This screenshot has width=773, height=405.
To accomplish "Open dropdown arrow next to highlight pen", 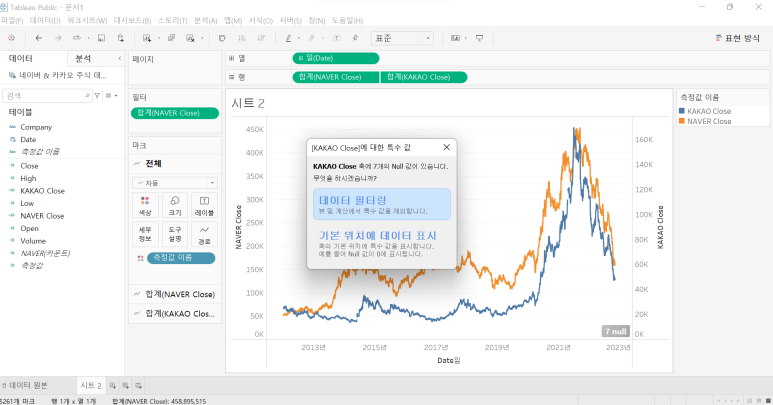I will click(x=299, y=38).
